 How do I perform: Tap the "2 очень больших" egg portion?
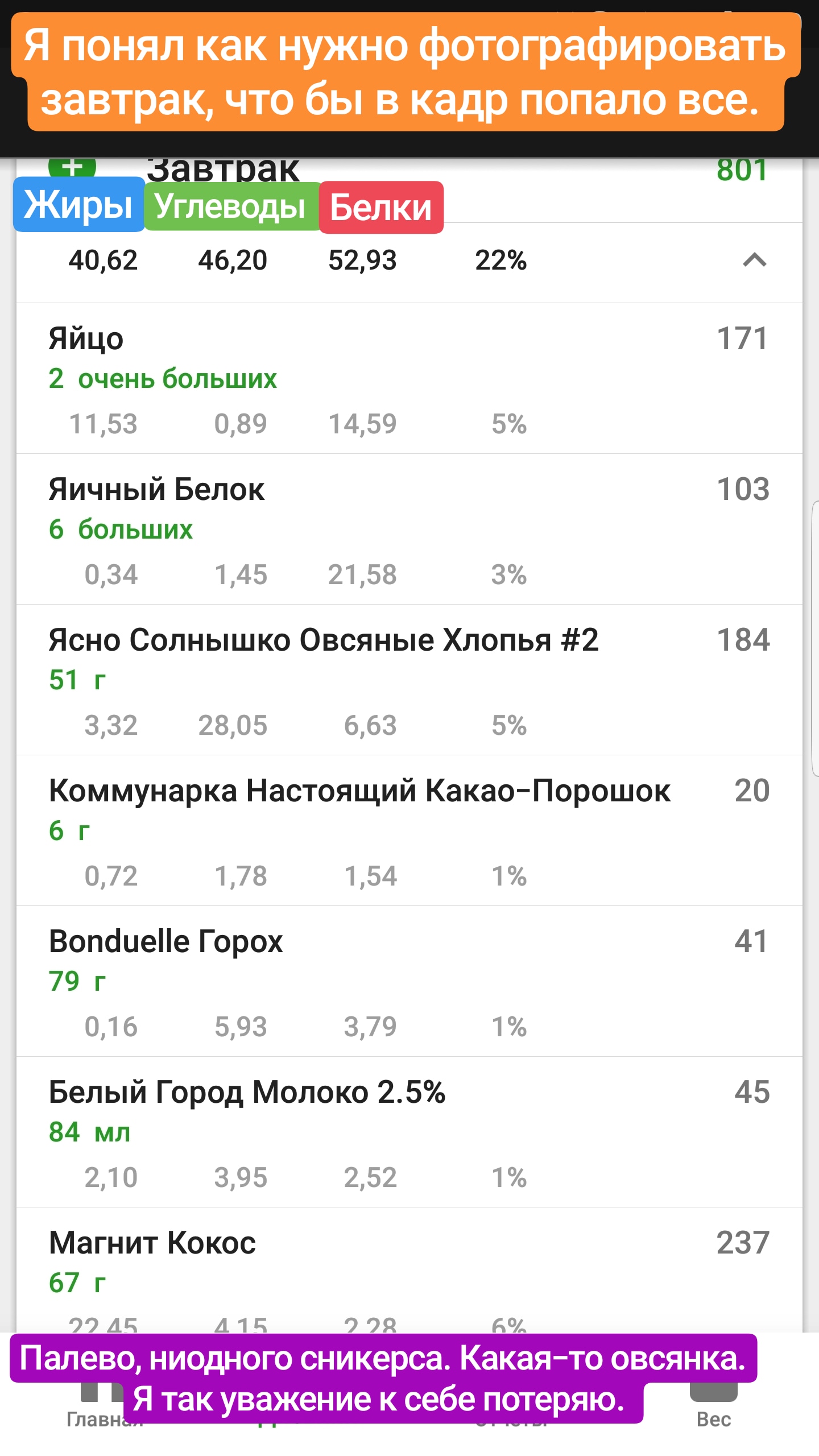[x=163, y=379]
